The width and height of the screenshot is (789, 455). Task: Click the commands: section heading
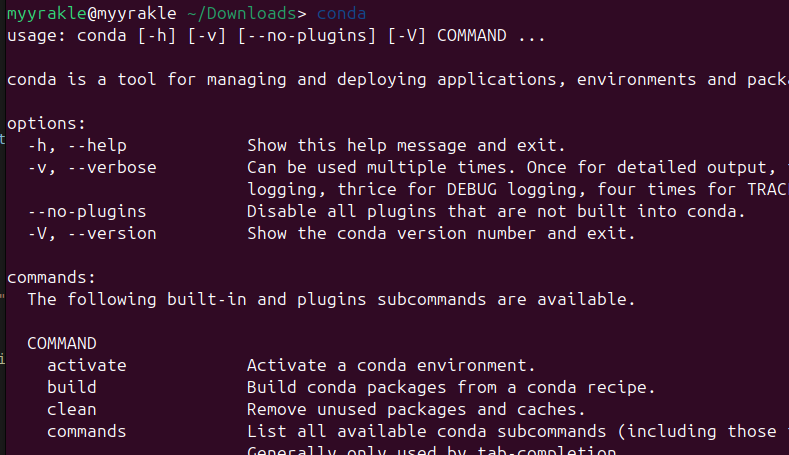(x=51, y=277)
